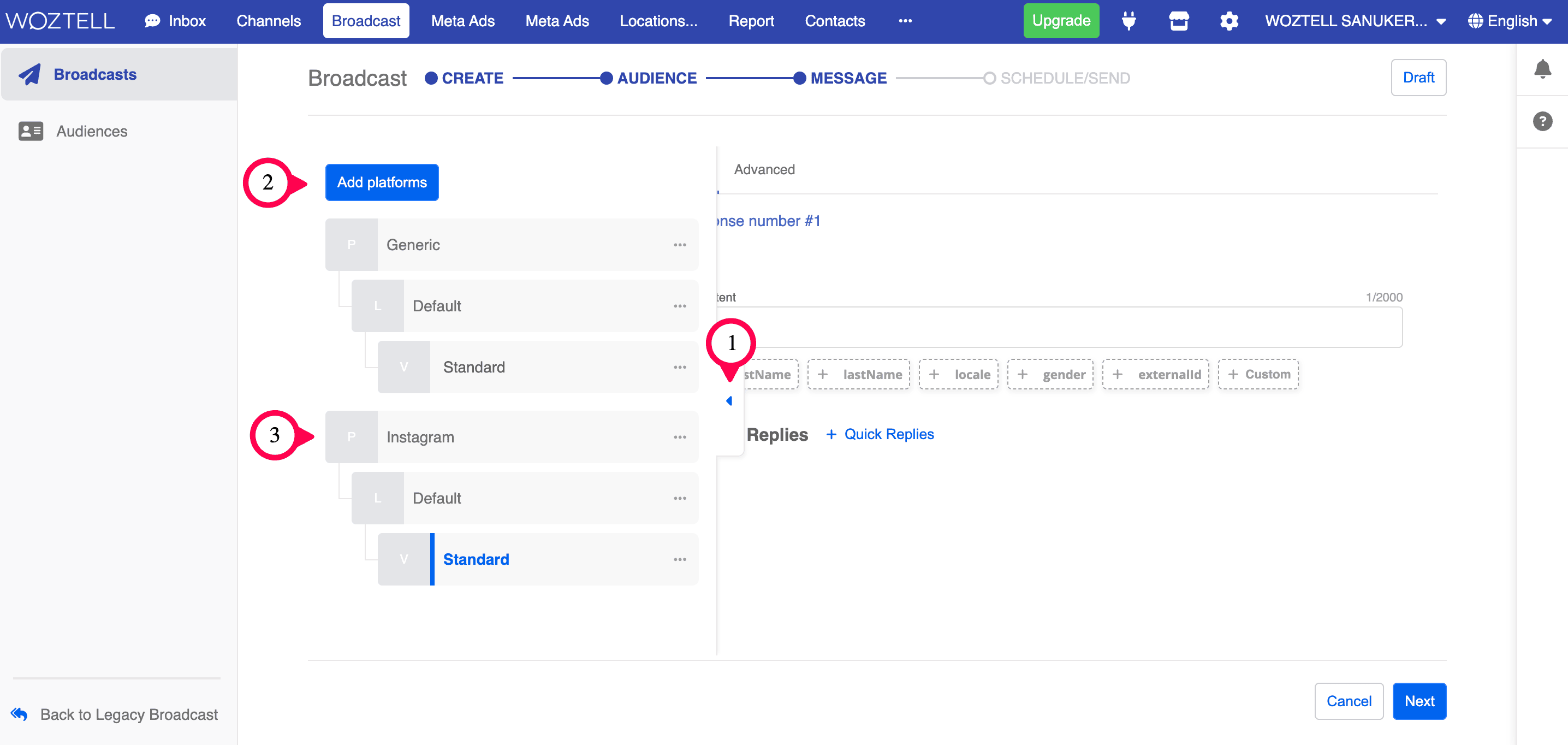
Task: Open more navigation items ellipsis menu
Action: coord(905,21)
